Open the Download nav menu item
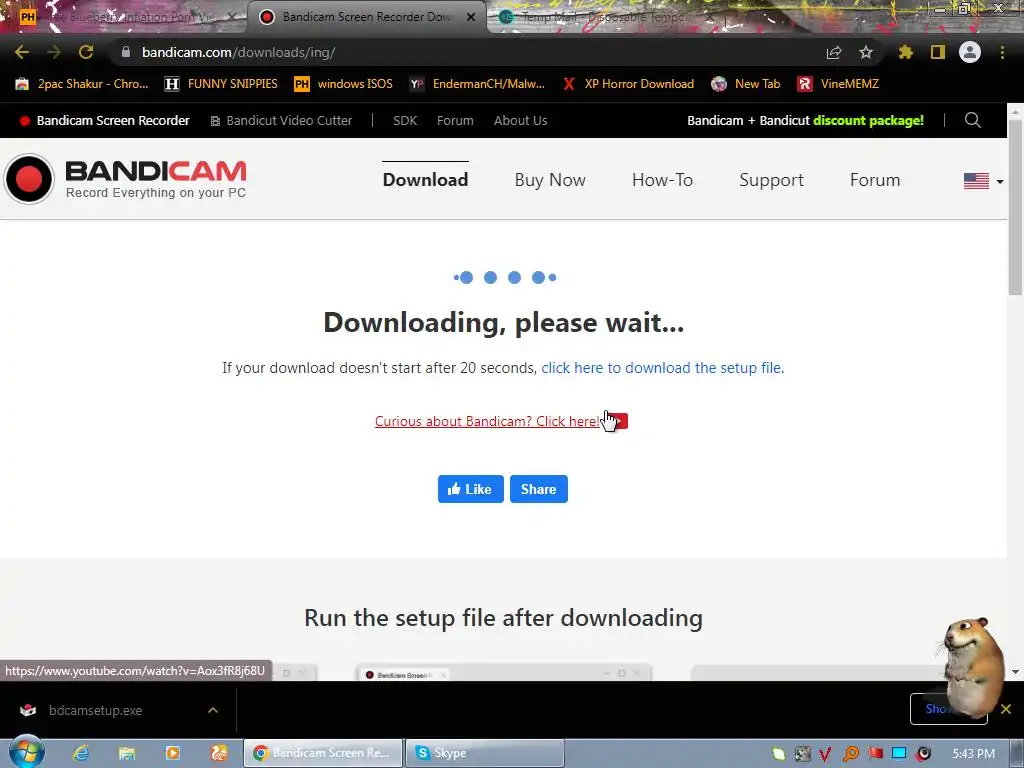This screenshot has width=1024, height=768. (425, 180)
